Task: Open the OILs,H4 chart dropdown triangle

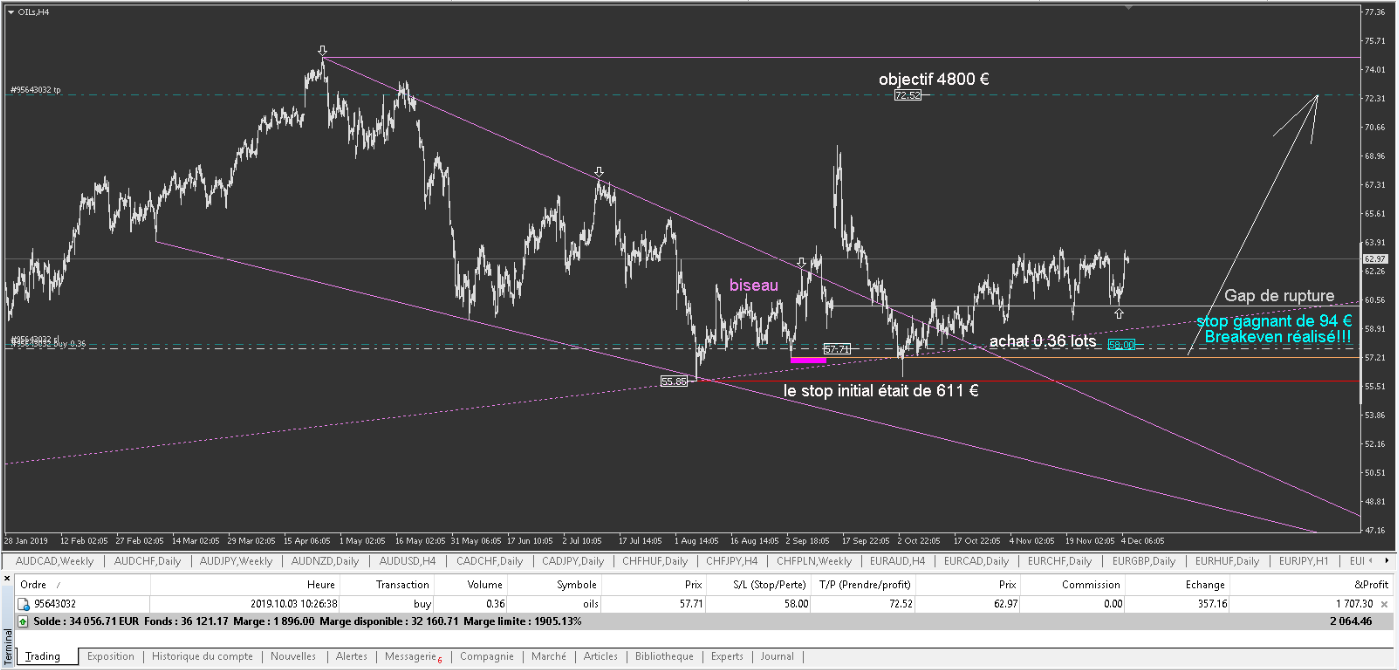Action: 10,11
